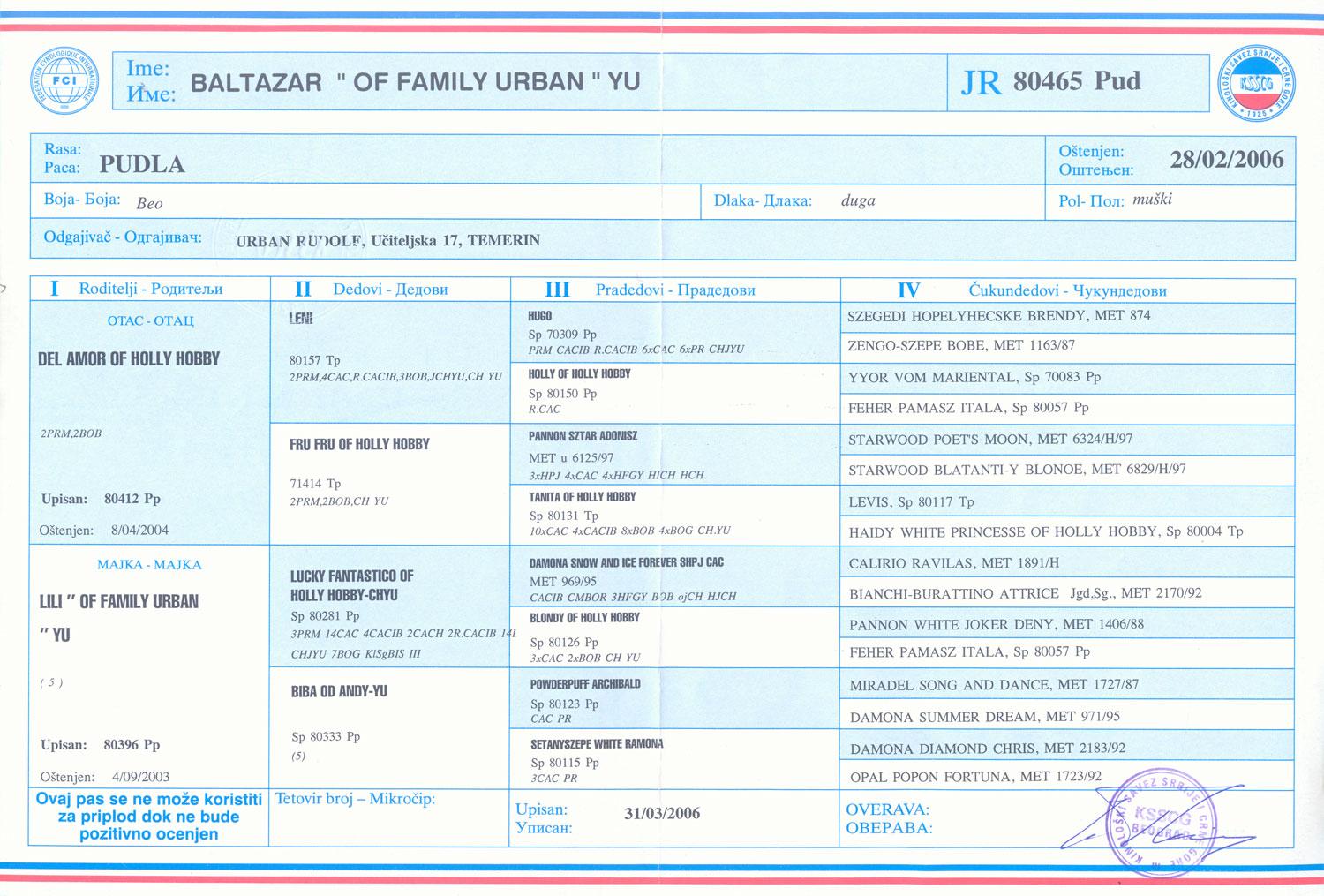Click registration number JR 80465 Pud
This screenshot has width=1324, height=896.
[x=1050, y=82]
